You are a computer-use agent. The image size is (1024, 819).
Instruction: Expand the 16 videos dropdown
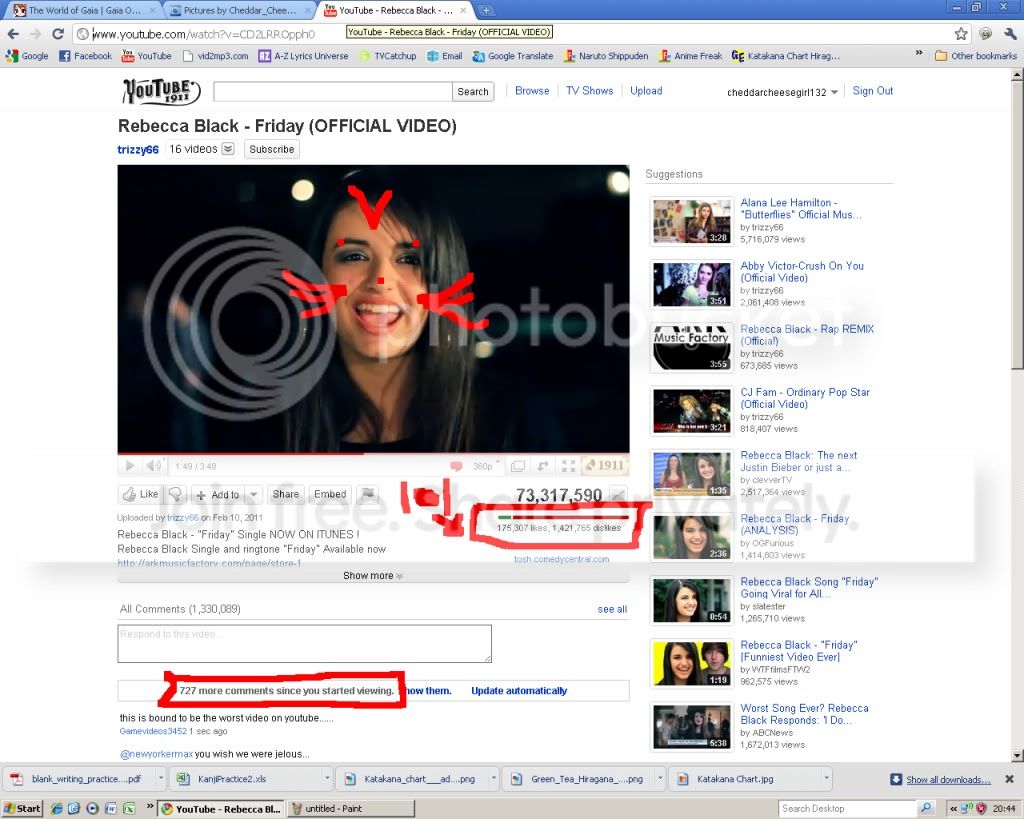pyautogui.click(x=227, y=149)
